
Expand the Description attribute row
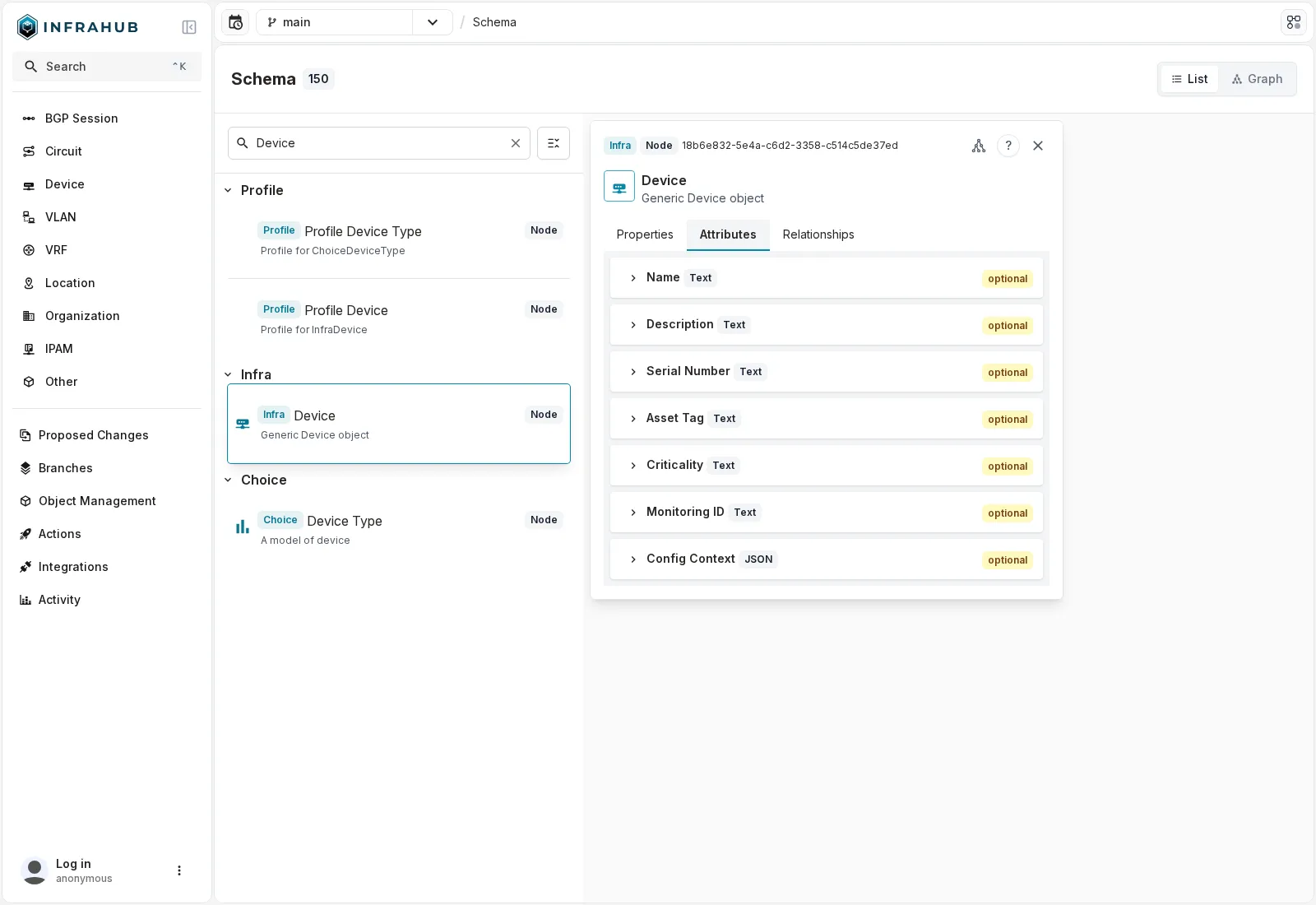pos(827,325)
